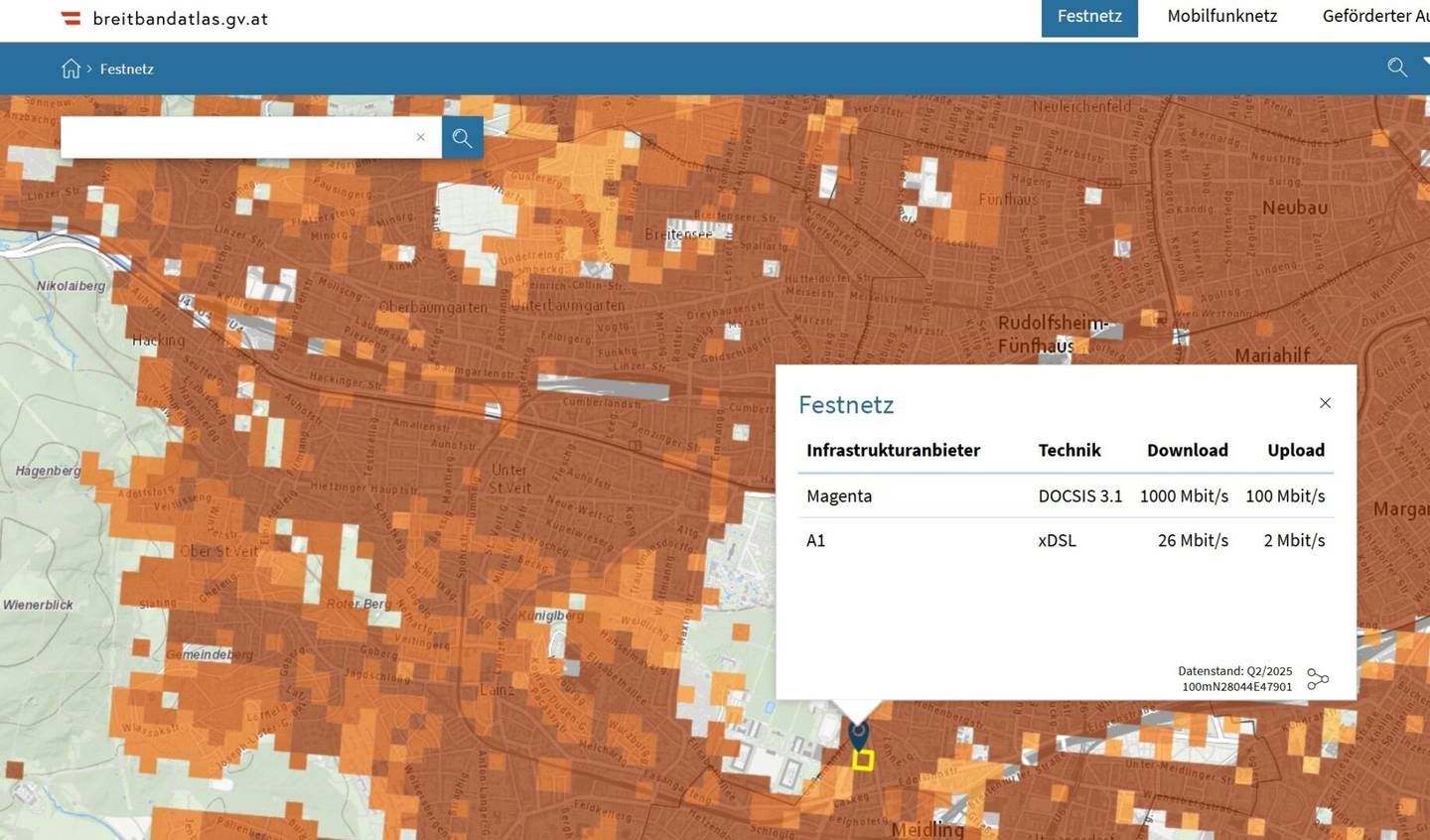Click the 2 Mbit/s upload value
The image size is (1430, 840).
(x=1295, y=540)
